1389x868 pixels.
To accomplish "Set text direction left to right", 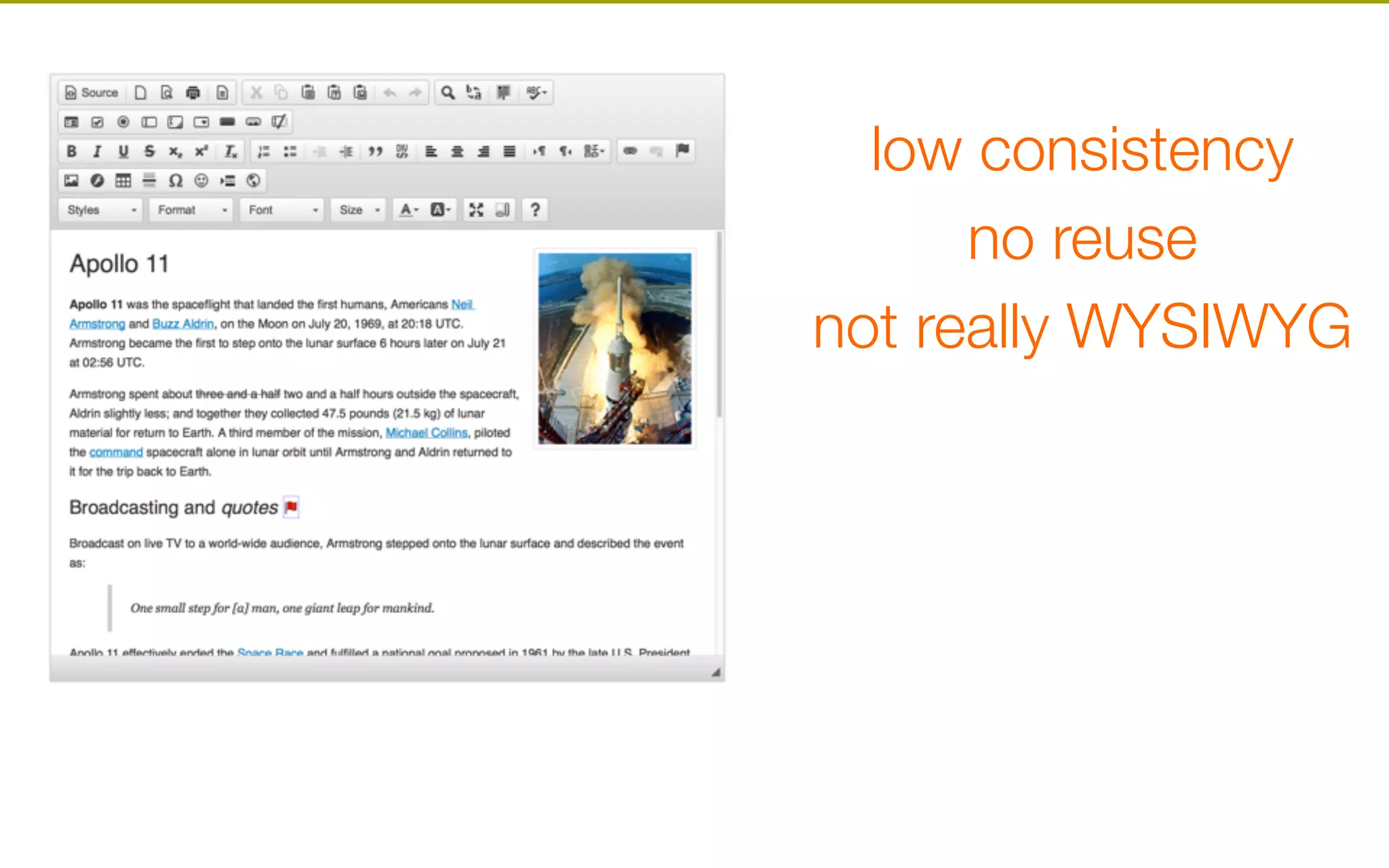I will click(539, 151).
